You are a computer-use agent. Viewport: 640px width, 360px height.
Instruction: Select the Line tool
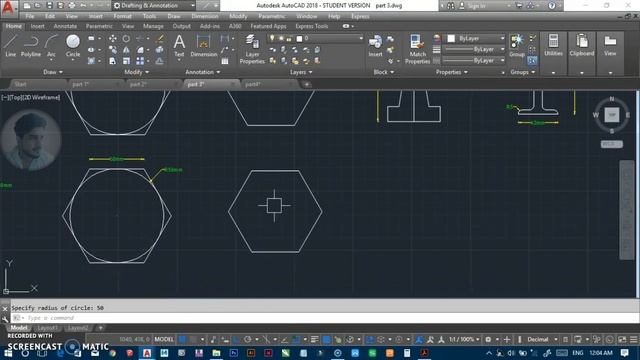tap(11, 45)
